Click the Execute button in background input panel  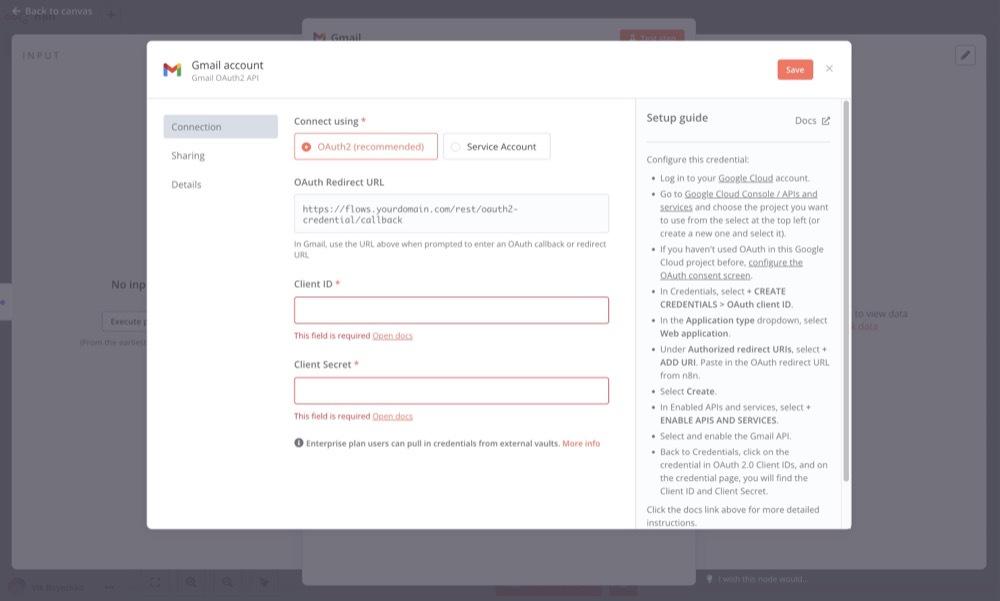[x=124, y=322]
